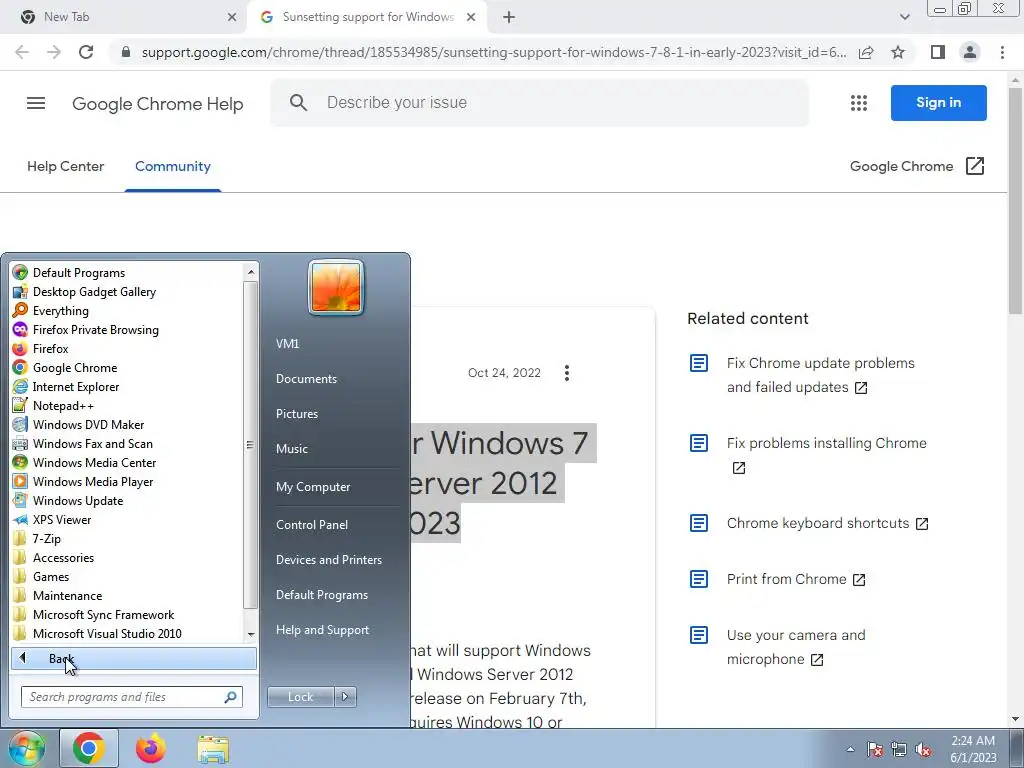Click the volume muted tray icon
Image resolution: width=1024 pixels, height=768 pixels.
923,749
